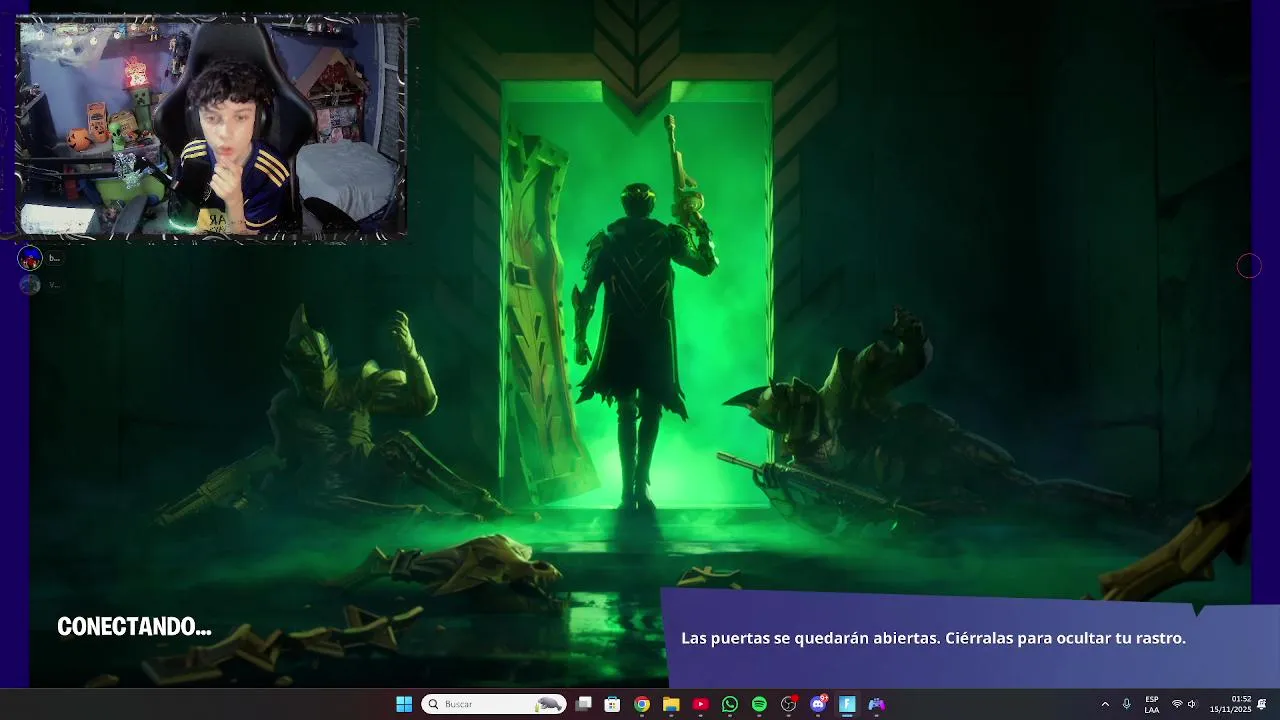The width and height of the screenshot is (1280, 720).
Task: Open the game controller app in taskbar
Action: click(x=876, y=704)
